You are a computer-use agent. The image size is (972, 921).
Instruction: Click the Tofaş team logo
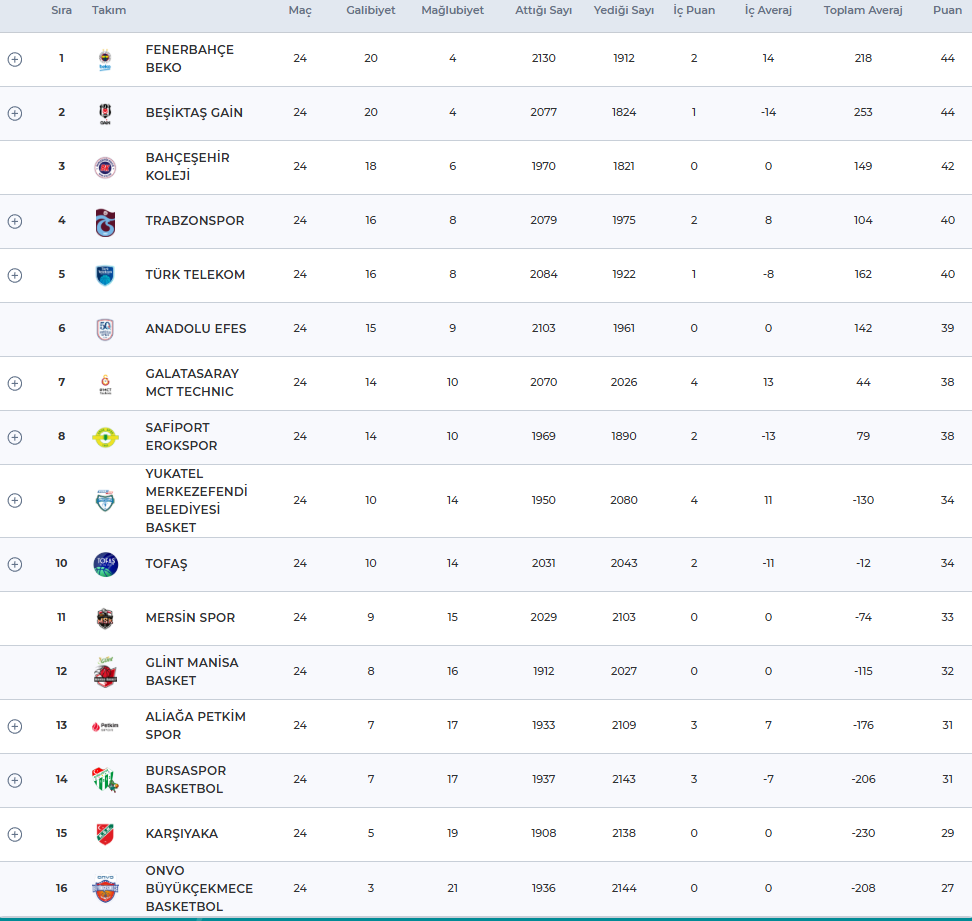click(105, 564)
